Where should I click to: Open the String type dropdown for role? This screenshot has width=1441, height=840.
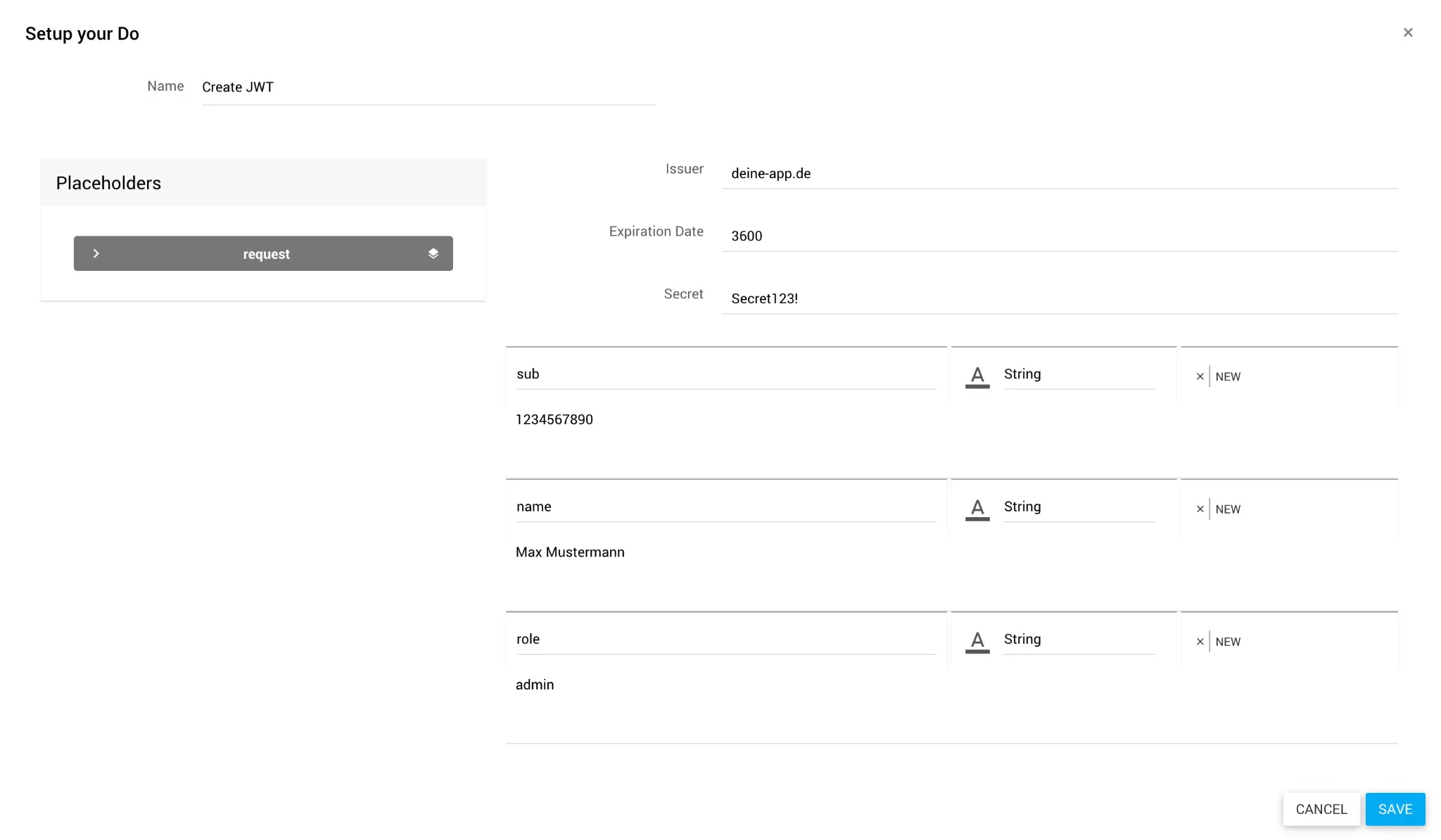(1078, 639)
